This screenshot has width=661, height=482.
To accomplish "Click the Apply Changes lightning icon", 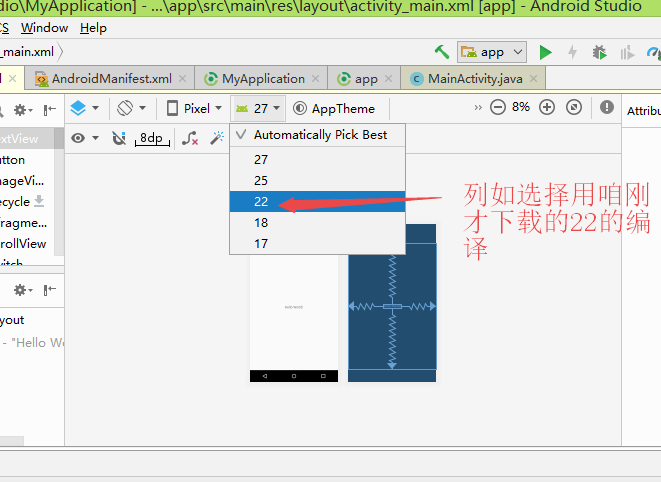I will [x=572, y=52].
